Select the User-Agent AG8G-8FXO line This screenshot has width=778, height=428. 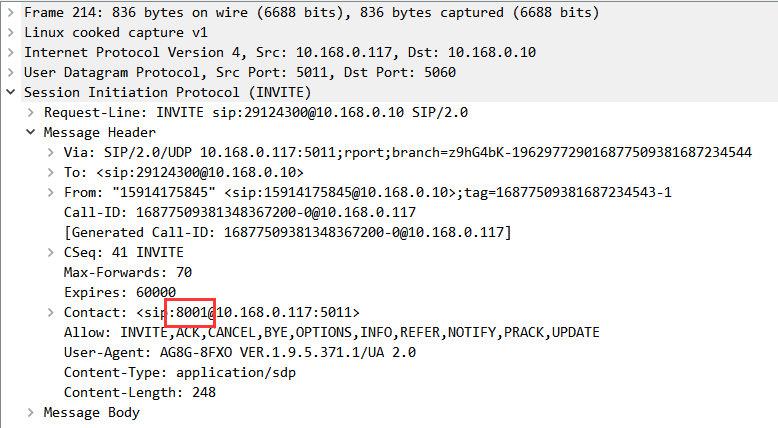point(240,352)
